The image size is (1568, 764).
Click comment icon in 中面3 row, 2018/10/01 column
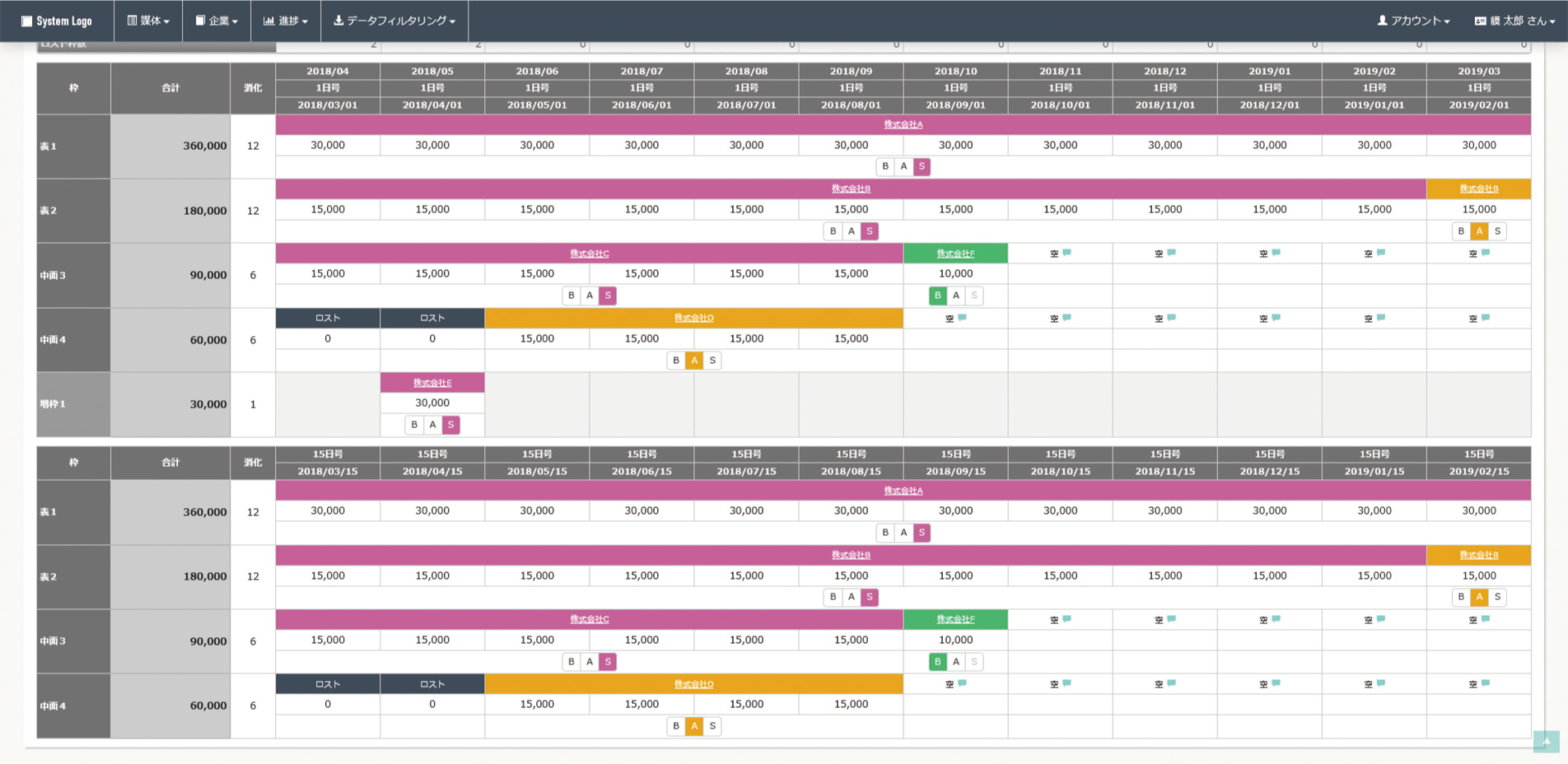pos(1066,253)
